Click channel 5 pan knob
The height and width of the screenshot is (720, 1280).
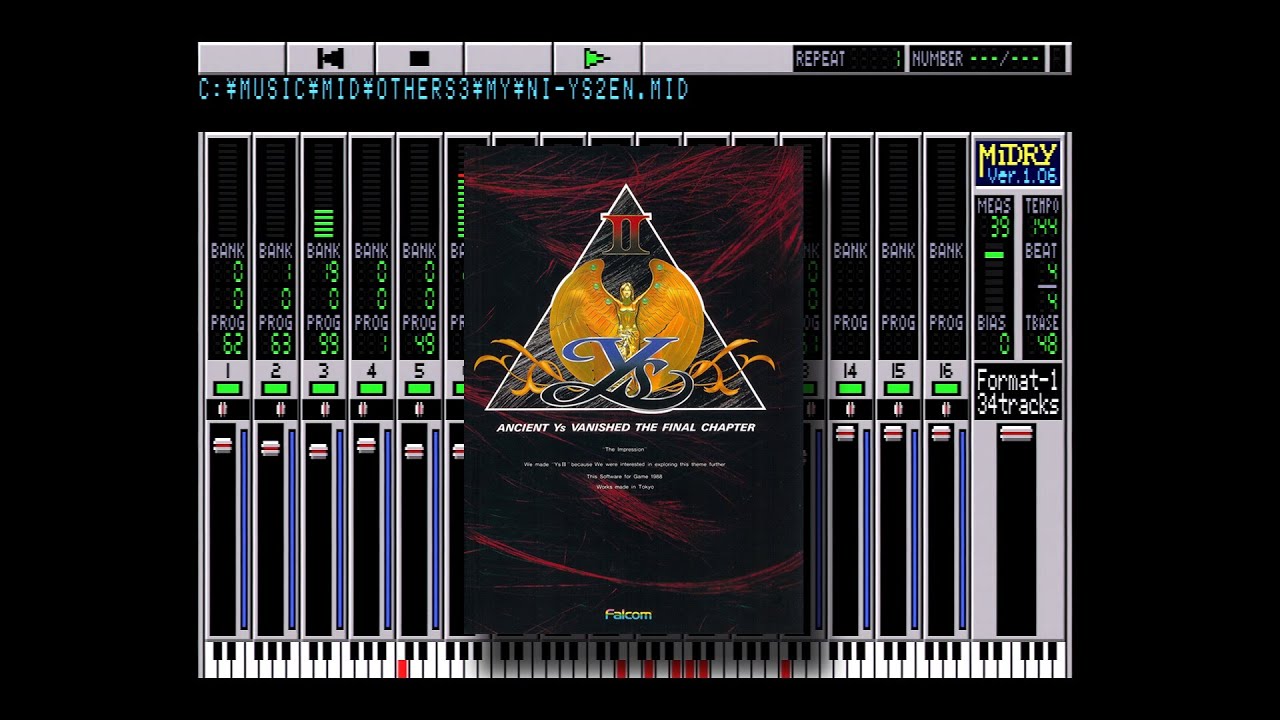[x=419, y=409]
